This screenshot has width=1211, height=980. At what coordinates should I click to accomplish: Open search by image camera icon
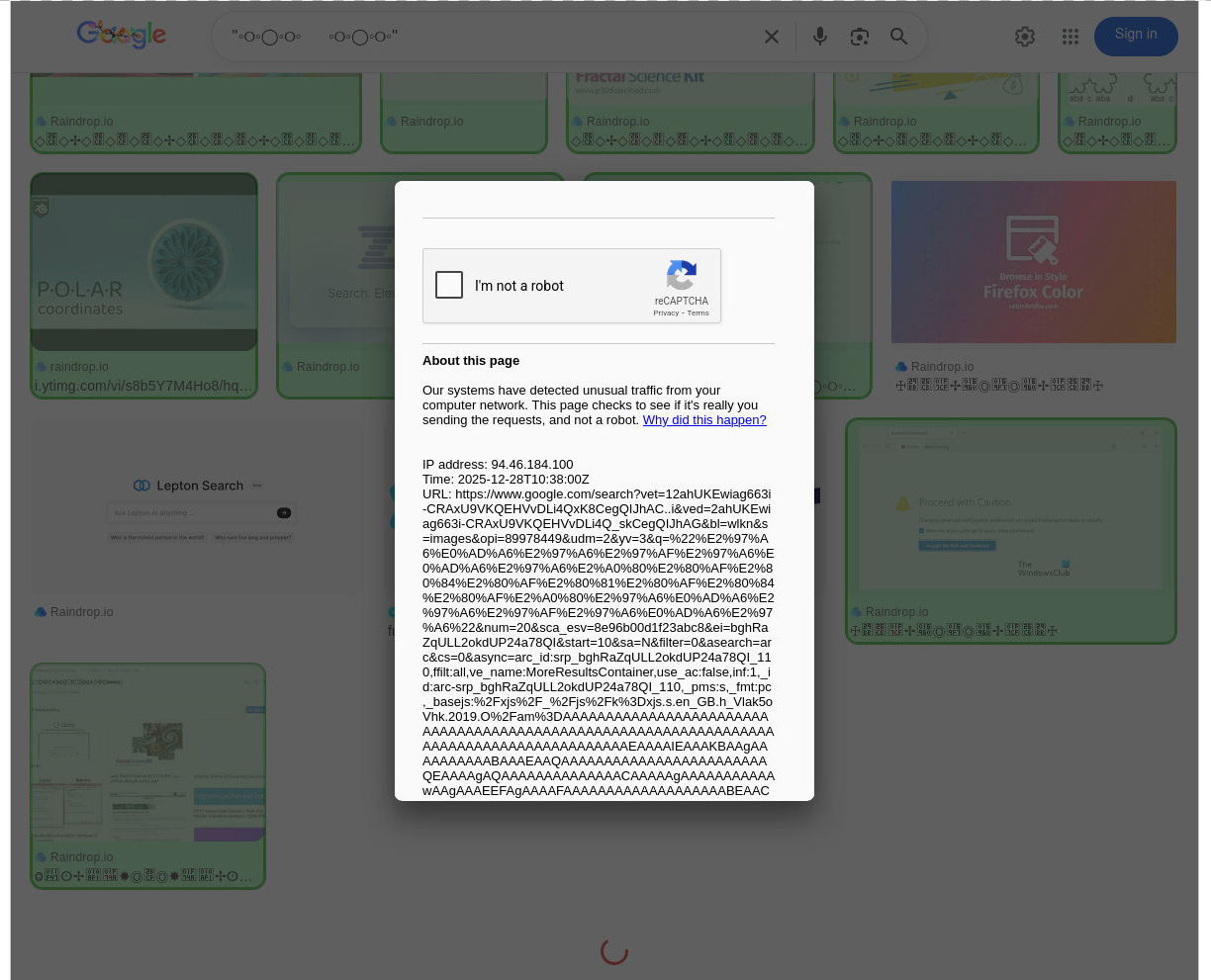pyautogui.click(x=859, y=37)
